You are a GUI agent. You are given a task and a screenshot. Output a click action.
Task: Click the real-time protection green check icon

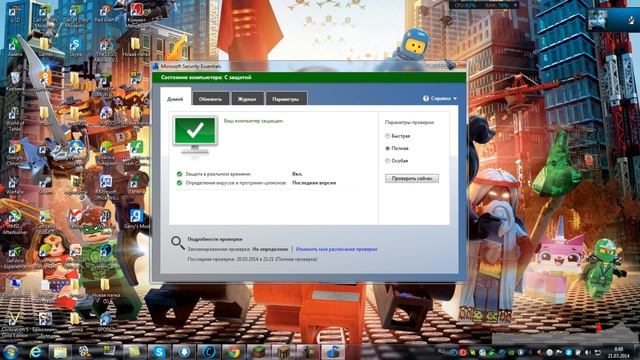point(179,174)
